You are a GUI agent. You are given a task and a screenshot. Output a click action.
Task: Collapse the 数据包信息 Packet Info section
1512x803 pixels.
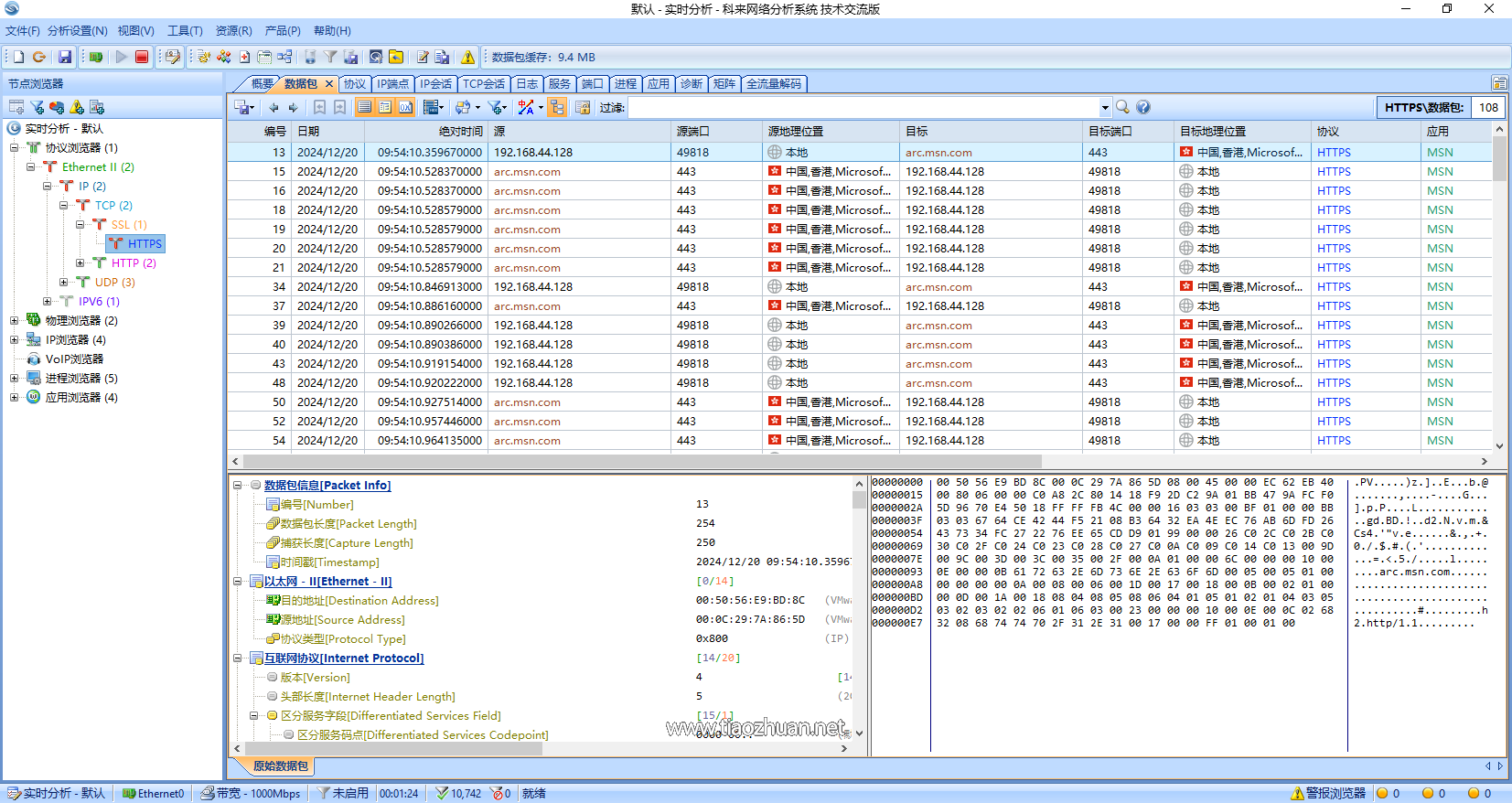coord(238,486)
